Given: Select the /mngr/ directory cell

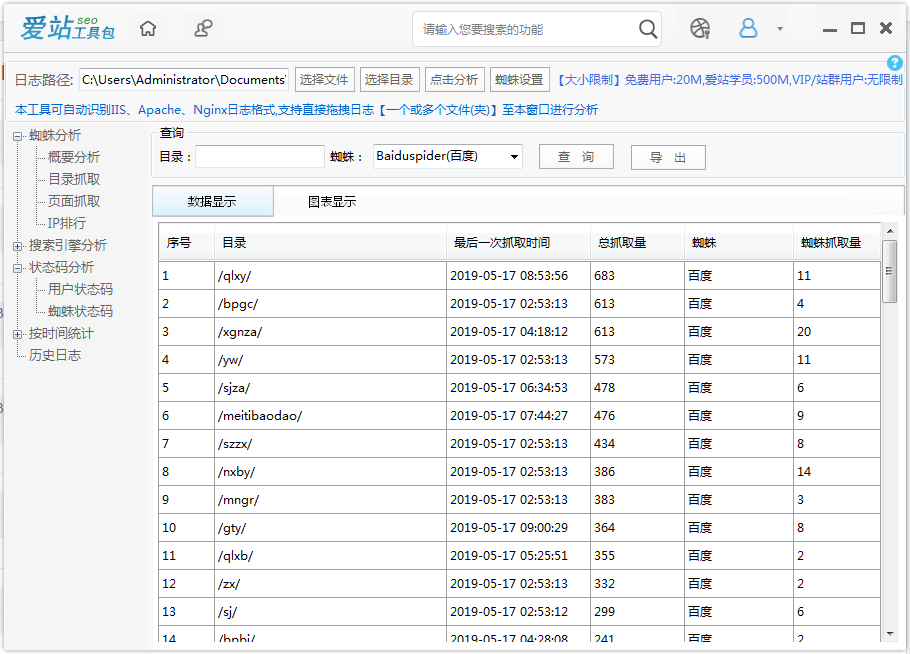Looking at the screenshot, I should point(330,500).
